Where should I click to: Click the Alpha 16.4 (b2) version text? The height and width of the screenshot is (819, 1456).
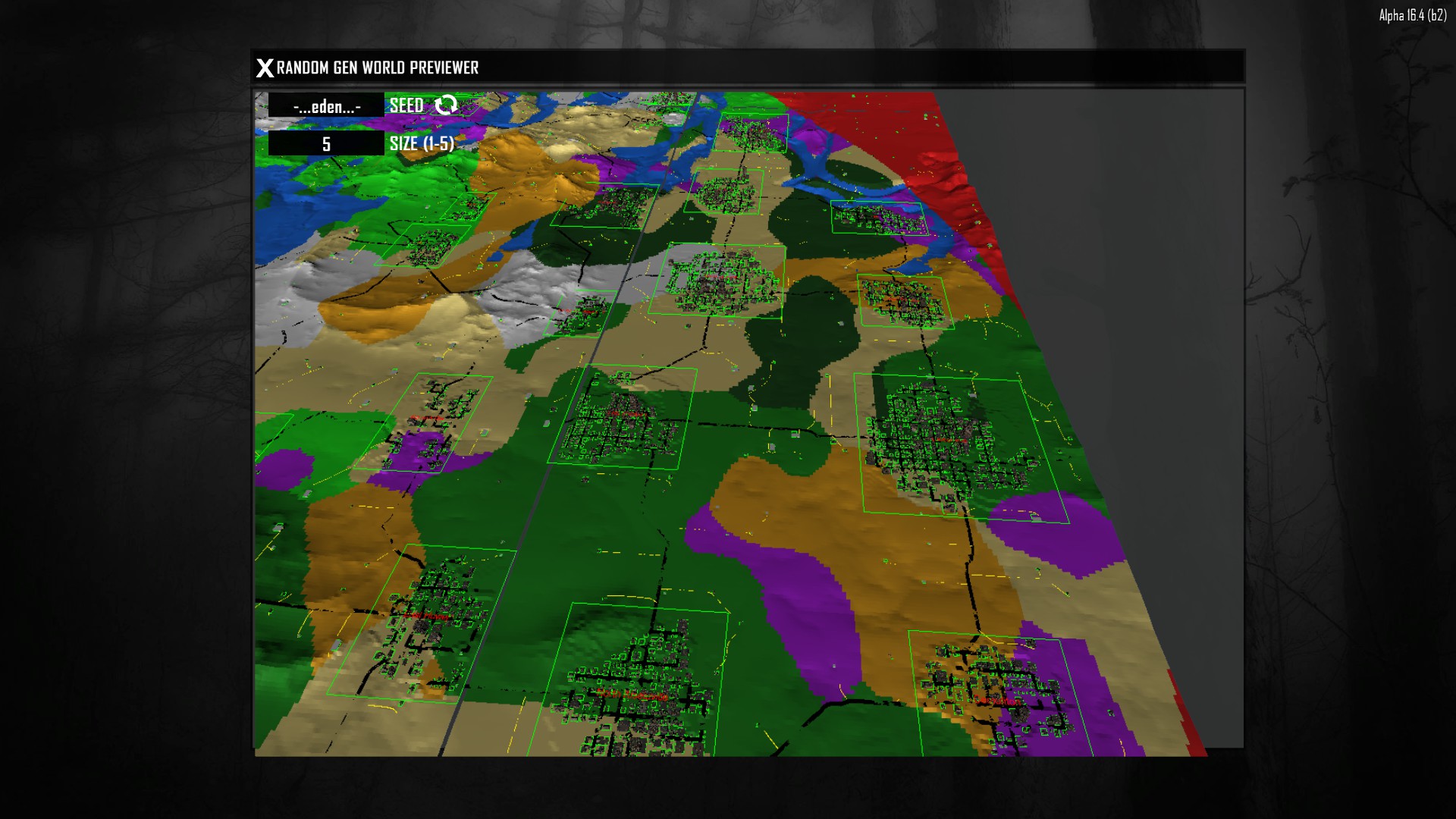[x=1412, y=15]
